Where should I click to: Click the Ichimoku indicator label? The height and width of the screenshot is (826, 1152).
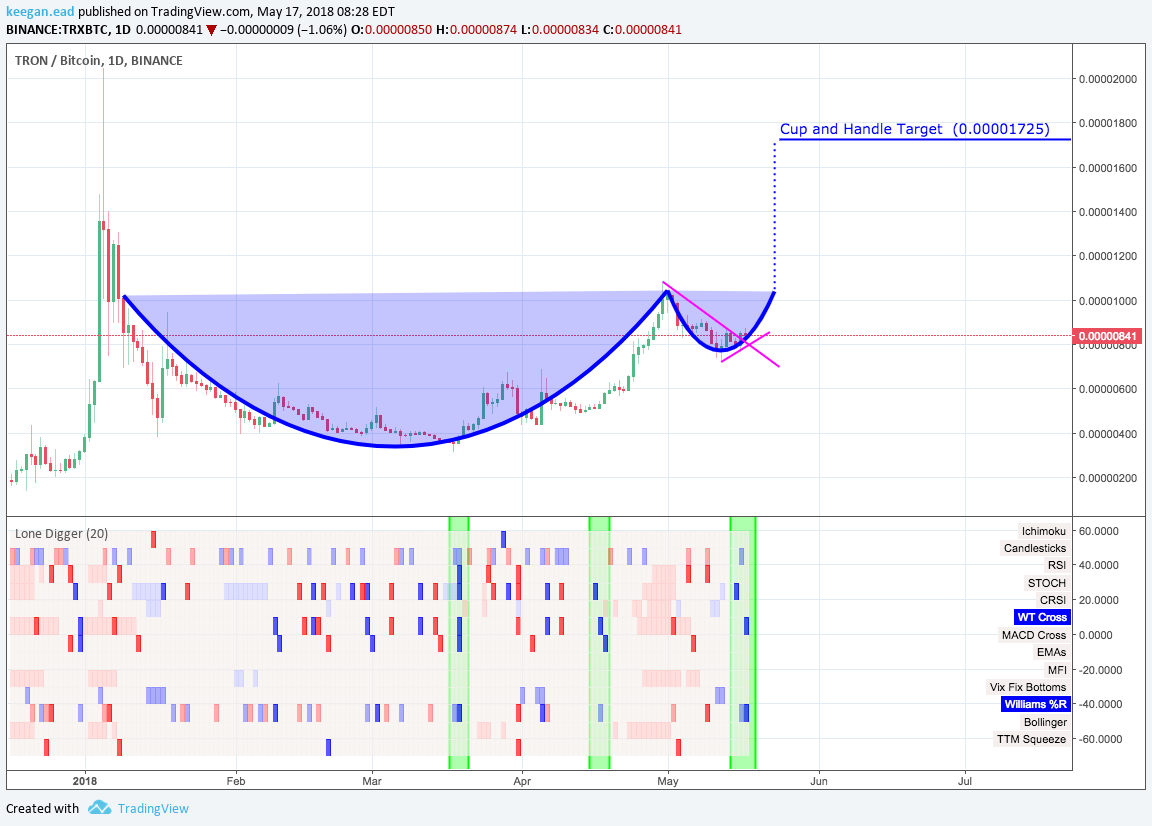click(1043, 531)
